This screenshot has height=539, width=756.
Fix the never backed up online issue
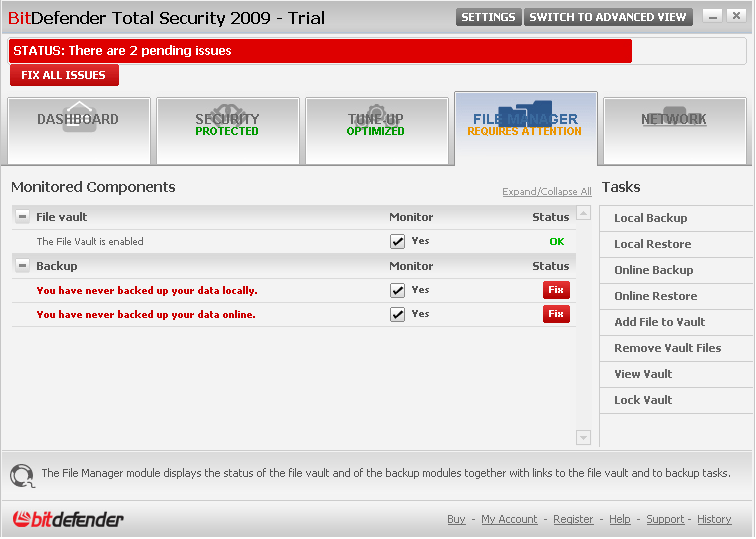556,314
